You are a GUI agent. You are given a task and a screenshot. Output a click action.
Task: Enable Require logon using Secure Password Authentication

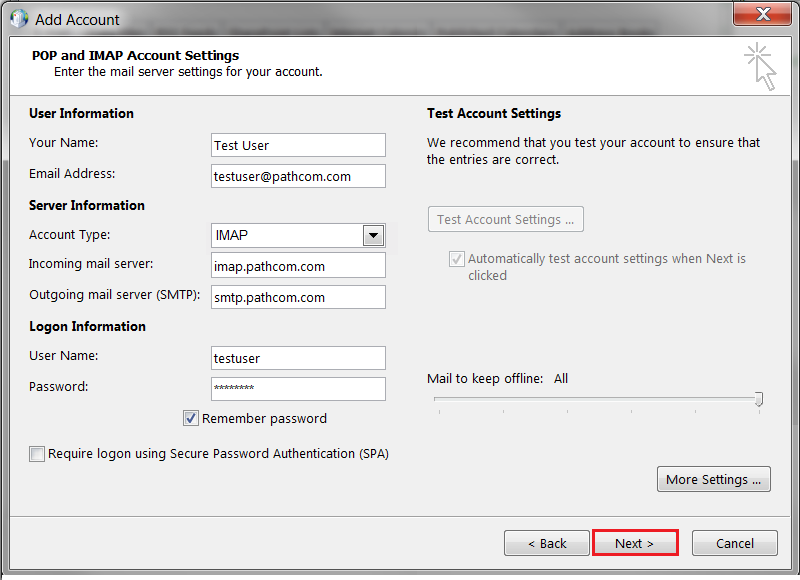(37, 454)
